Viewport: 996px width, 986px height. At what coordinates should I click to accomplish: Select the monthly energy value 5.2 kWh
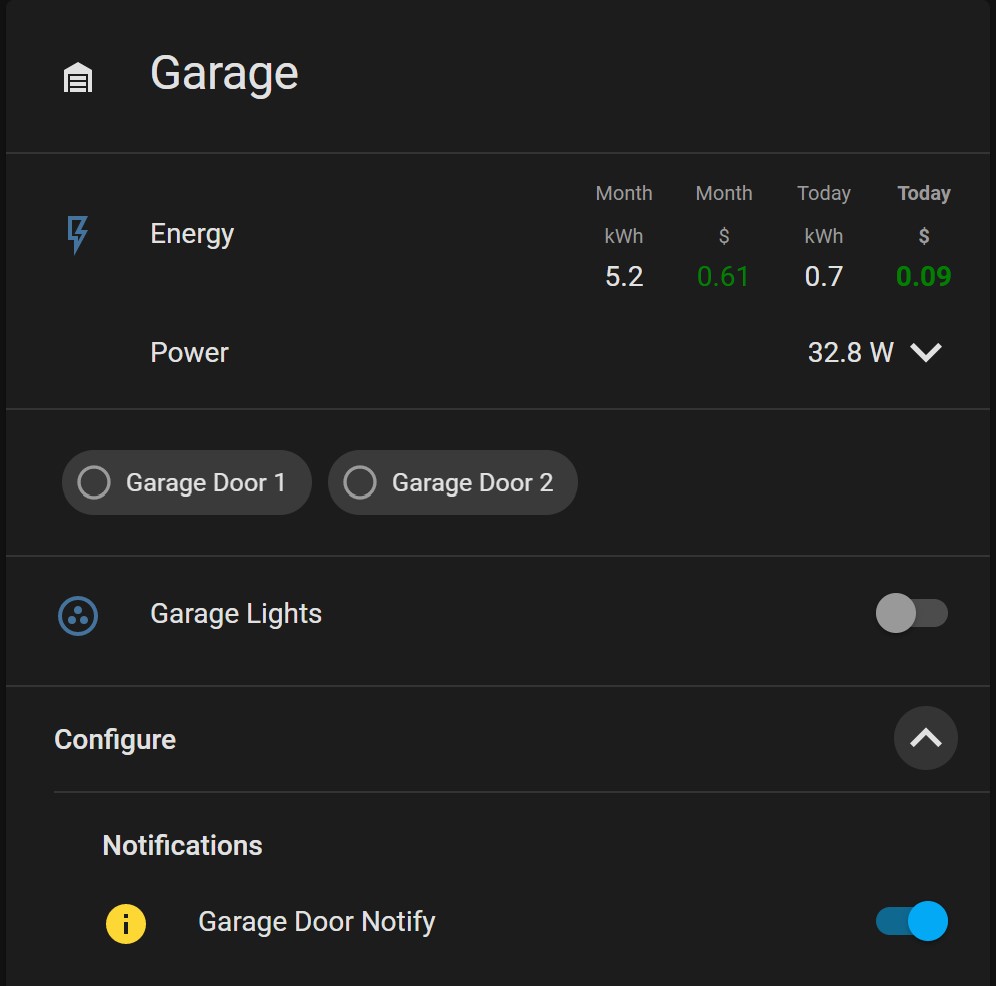tap(623, 276)
